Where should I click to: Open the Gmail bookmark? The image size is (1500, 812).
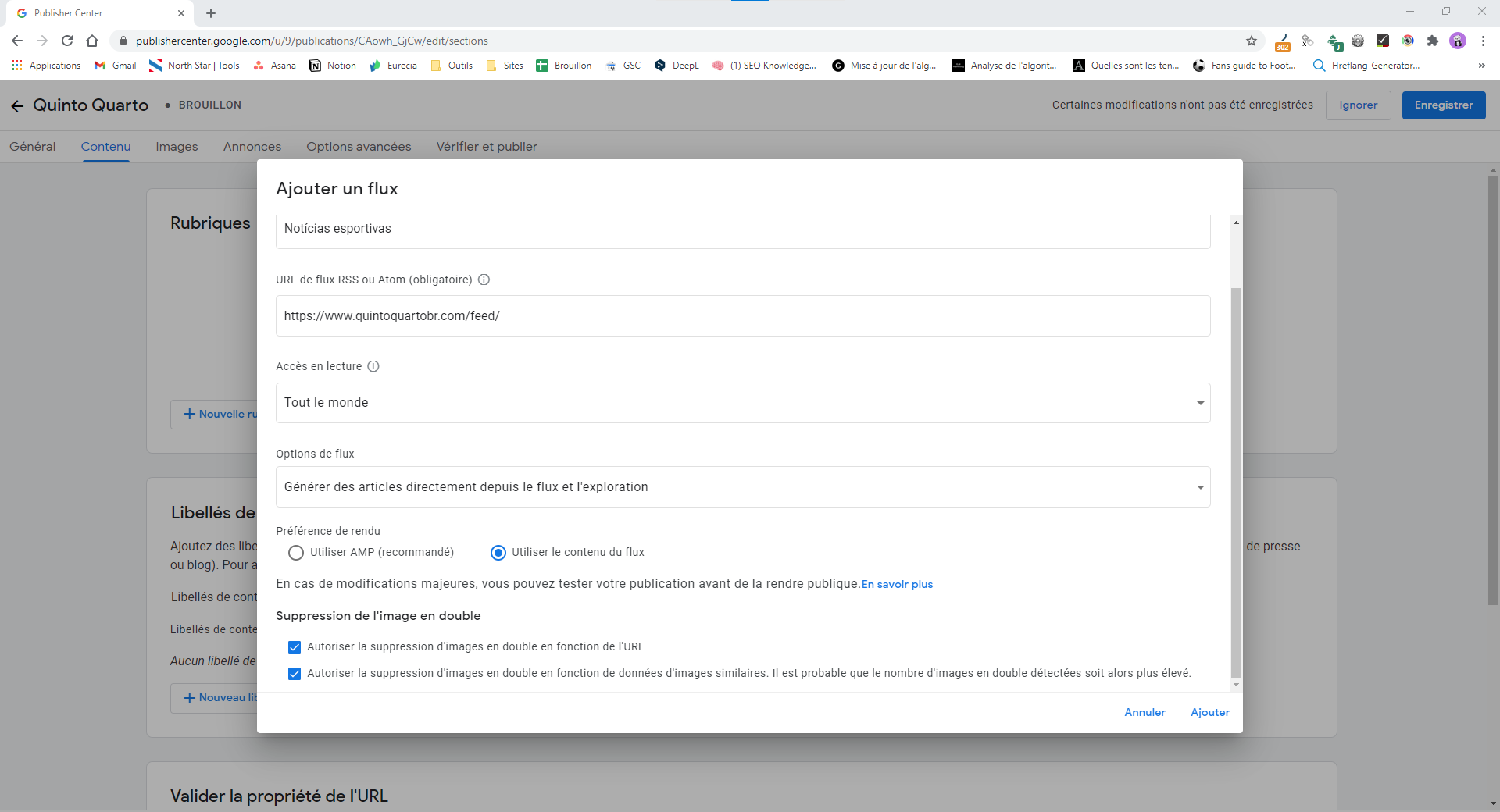115,66
